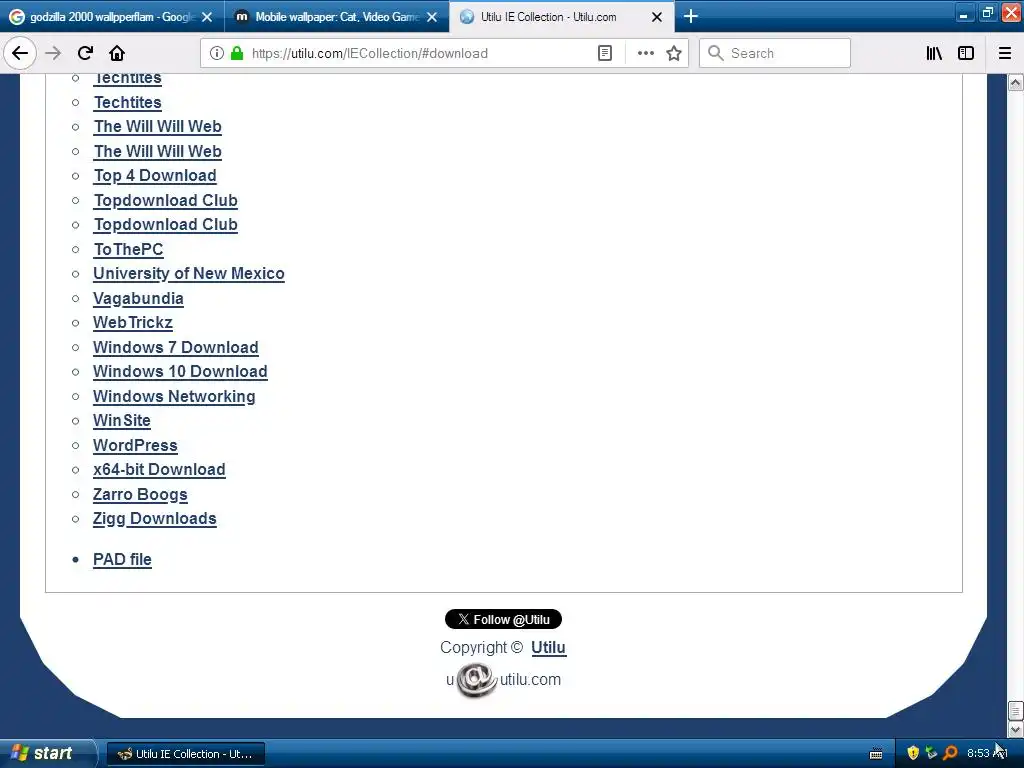Open the first full Techtites link
Screen dimensions: 1024x768
click(128, 103)
